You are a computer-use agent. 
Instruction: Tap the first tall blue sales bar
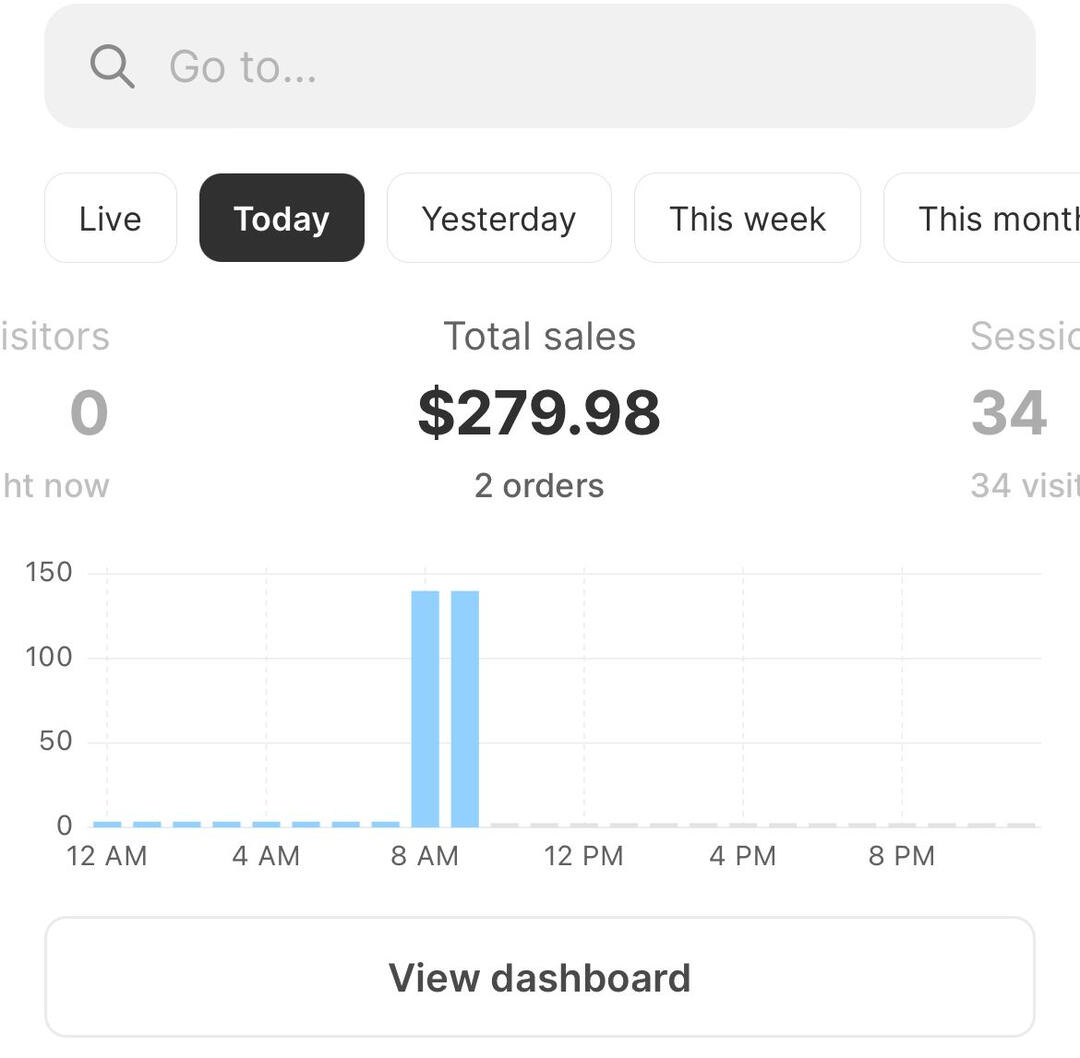(x=425, y=708)
